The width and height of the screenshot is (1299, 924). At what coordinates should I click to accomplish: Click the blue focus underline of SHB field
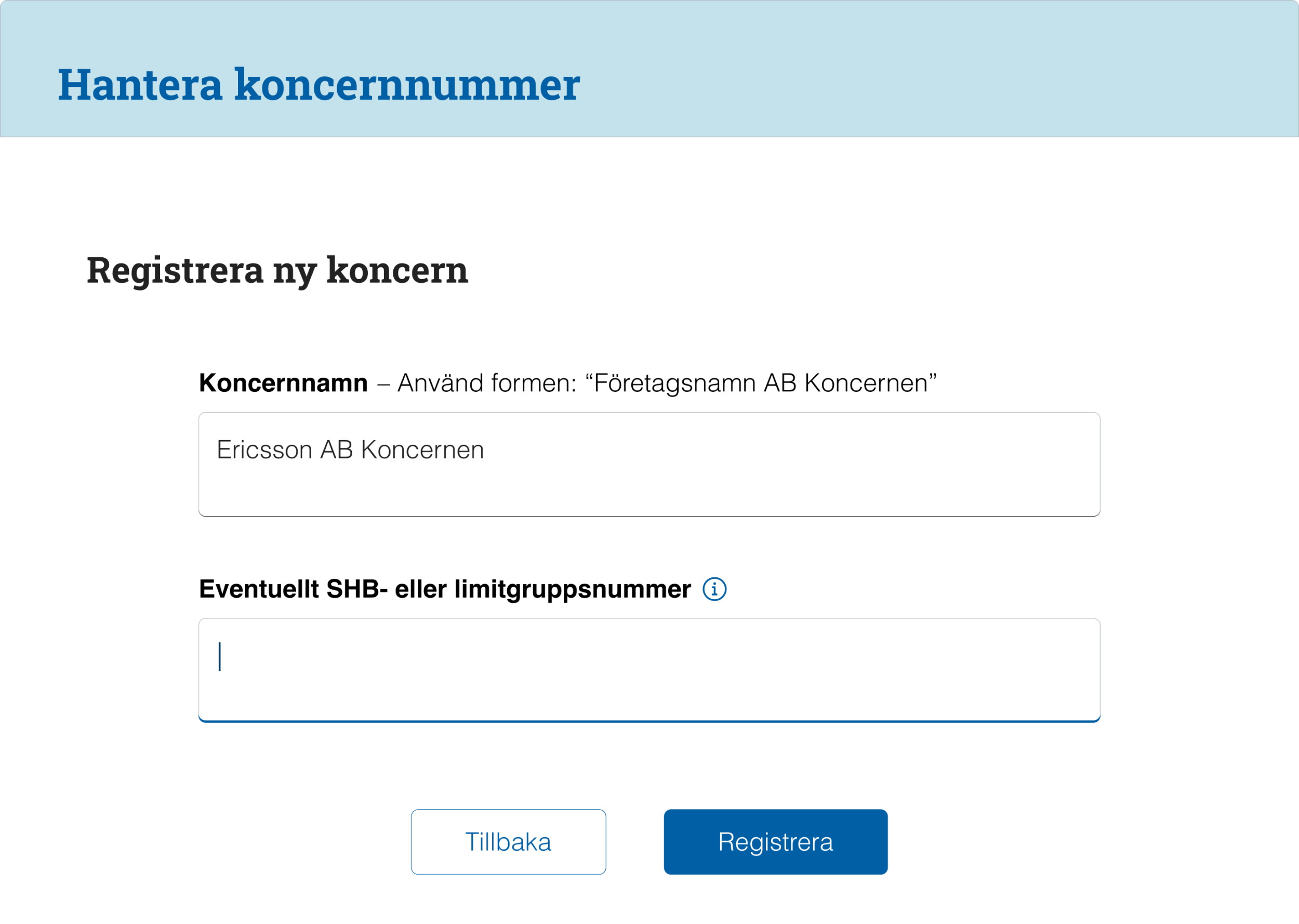[x=649, y=721]
